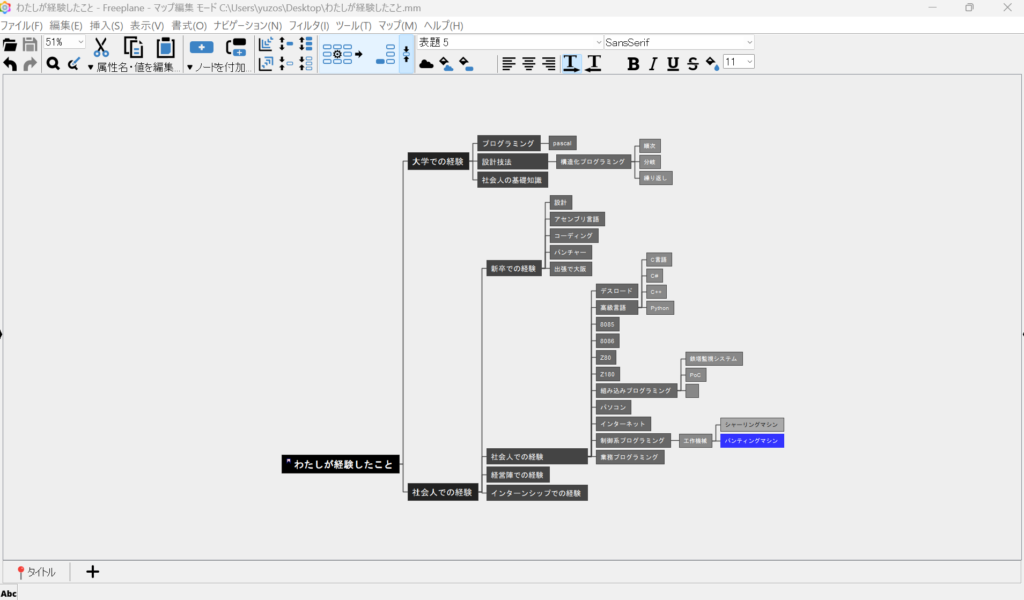Toggle underline text formatting
The image size is (1024, 600).
click(673, 64)
